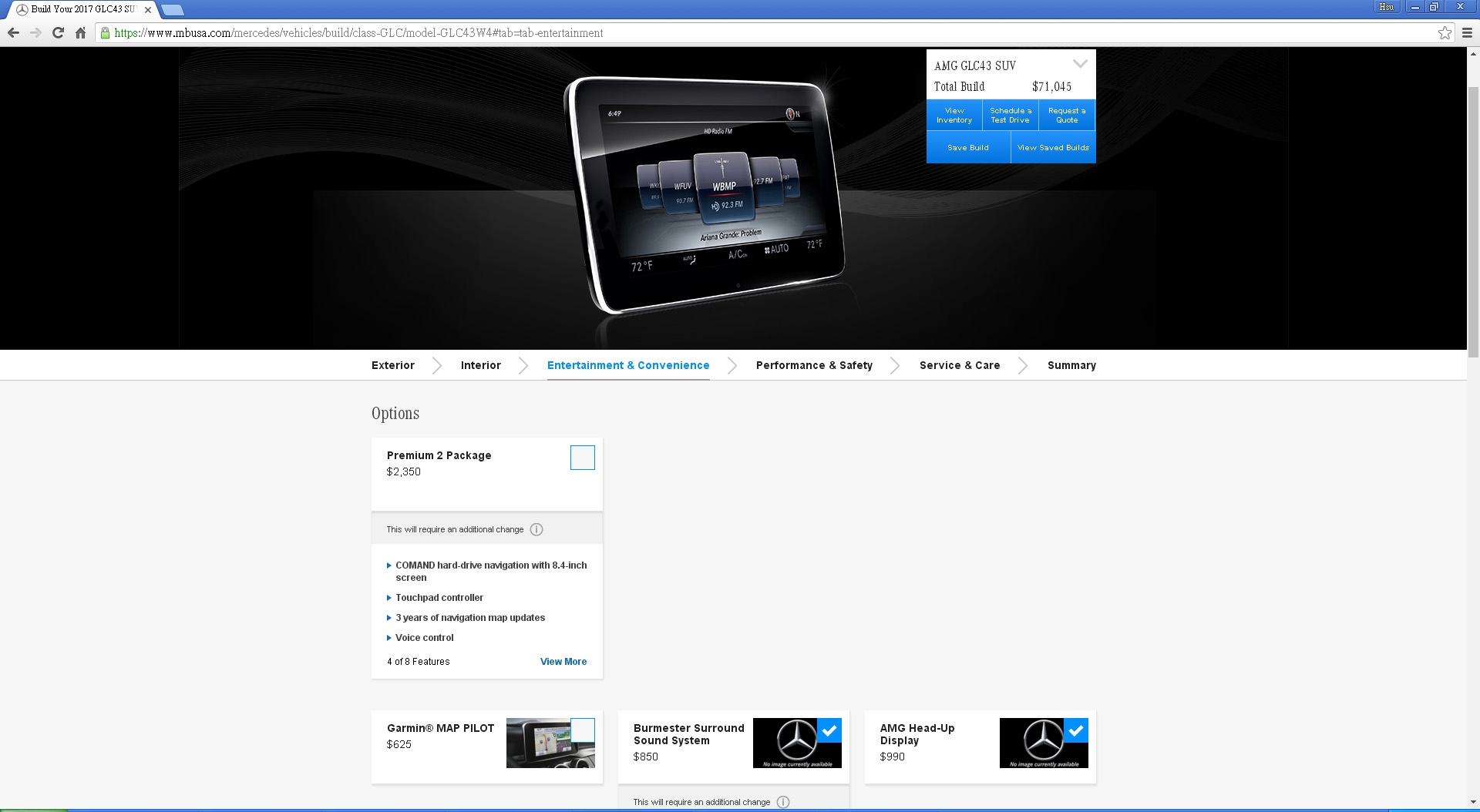Open the browser home page
1480x812 pixels.
pos(80,33)
